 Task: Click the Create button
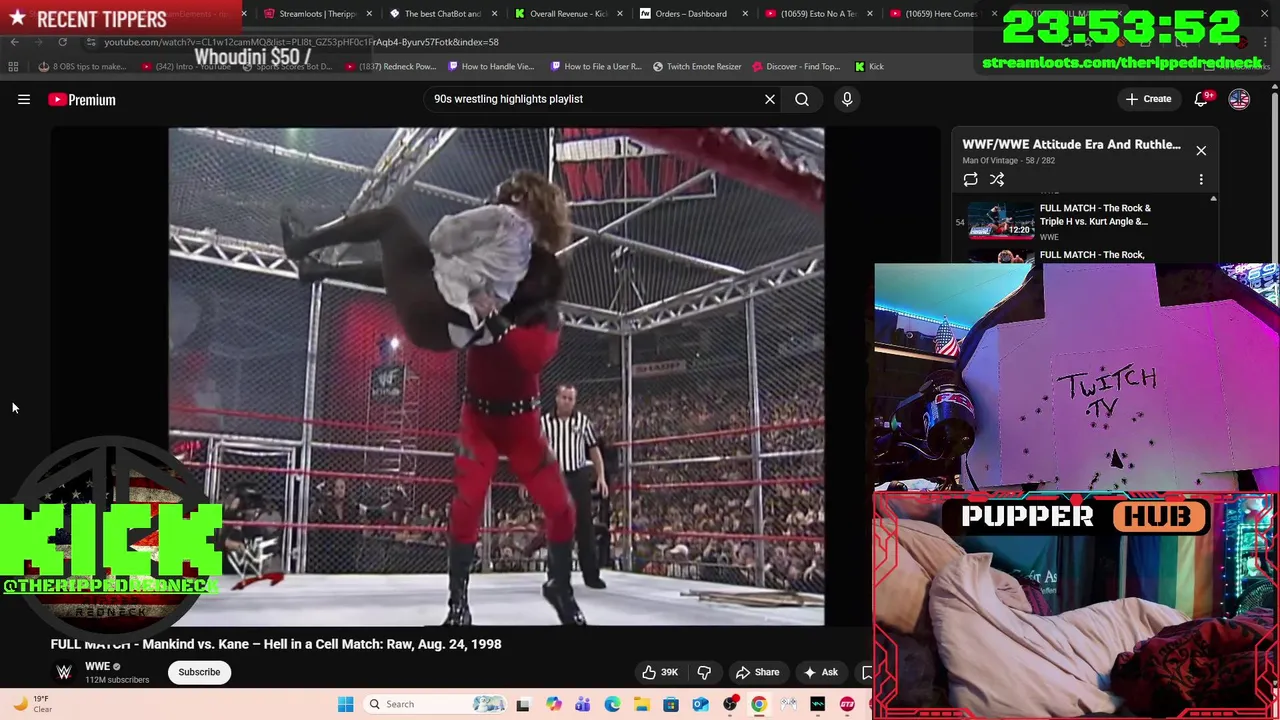coord(1148,99)
